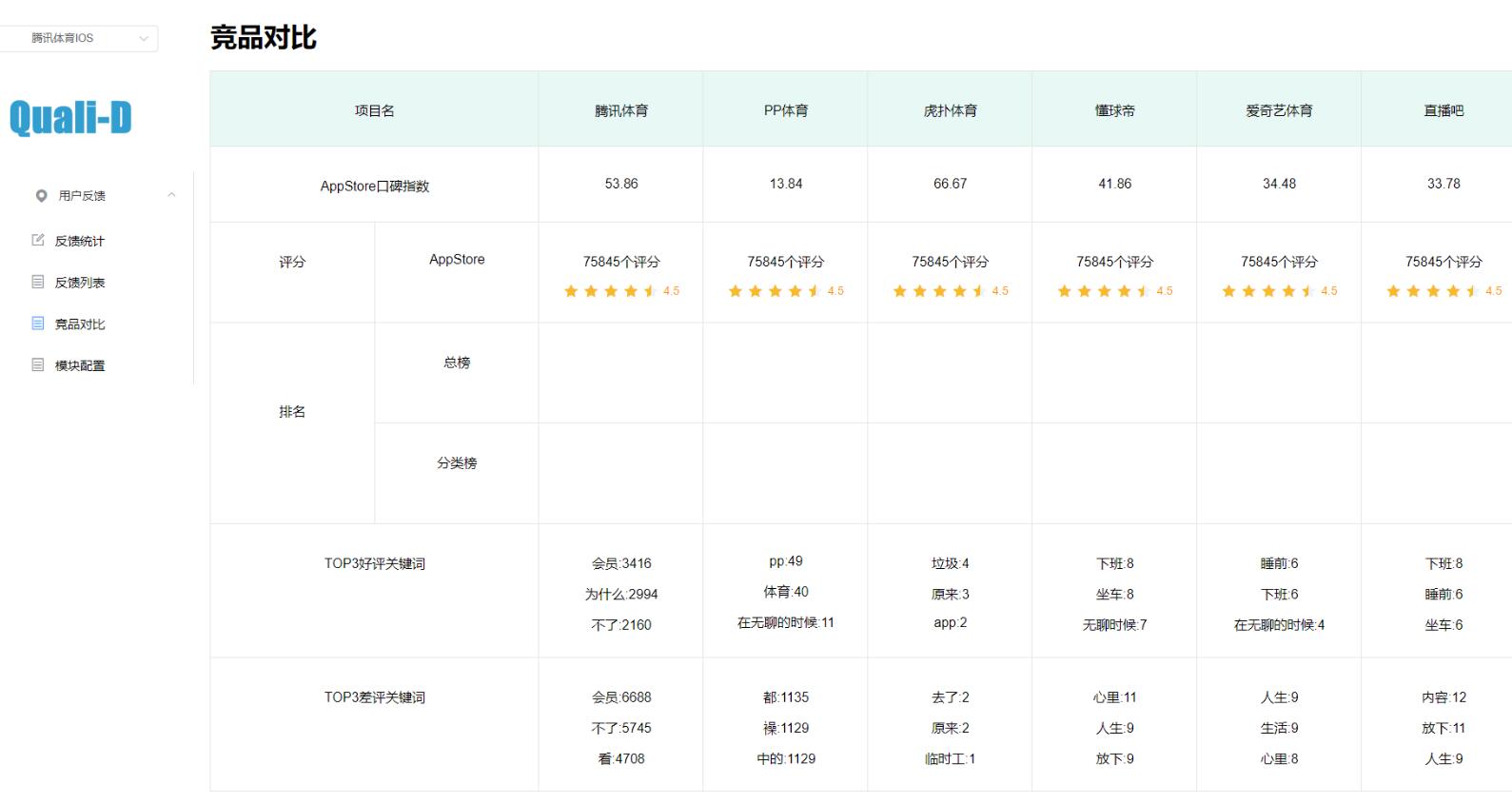Viewport: 1512px width, 804px height.
Task: Click the first star under 虎扑体育
Action: [x=900, y=291]
